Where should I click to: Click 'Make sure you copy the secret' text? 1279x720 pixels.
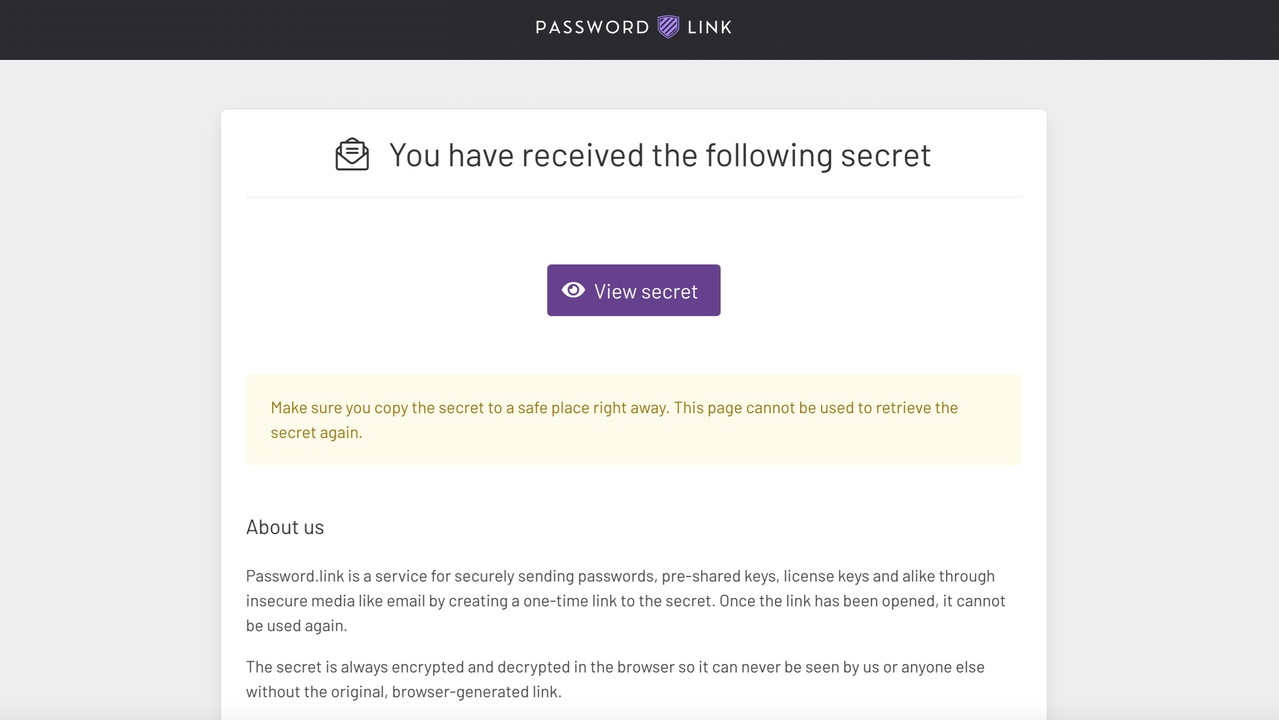click(x=377, y=408)
